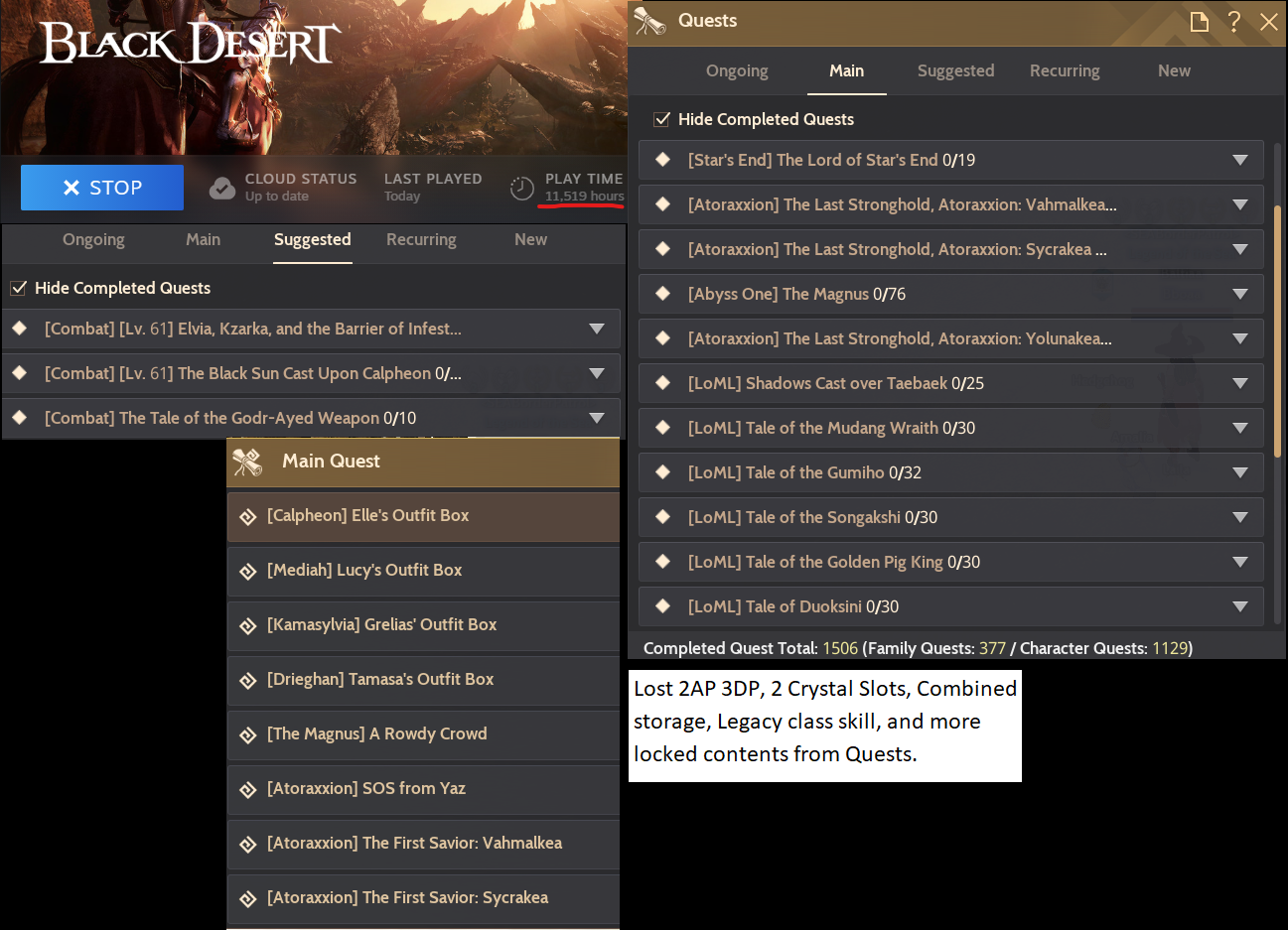
Task: Open Recurring tab below launcher banner
Action: click(x=421, y=240)
